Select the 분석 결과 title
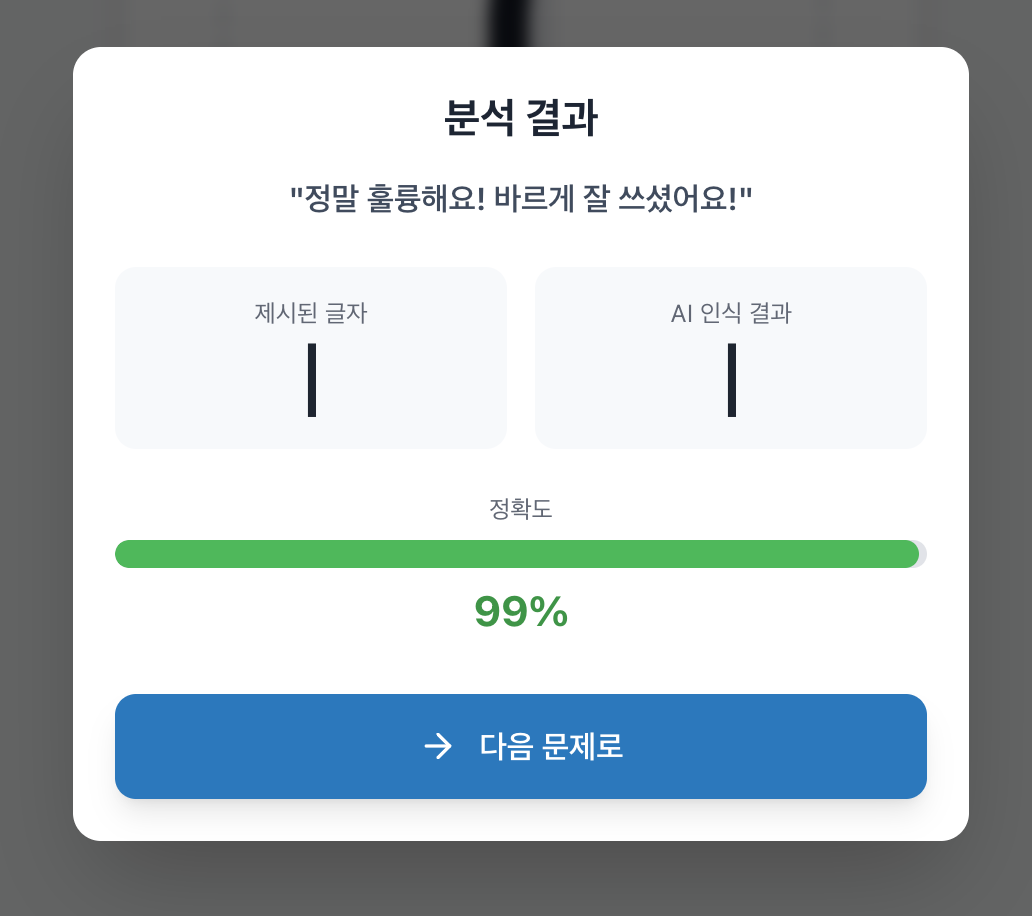The image size is (1032, 916). (x=520, y=118)
